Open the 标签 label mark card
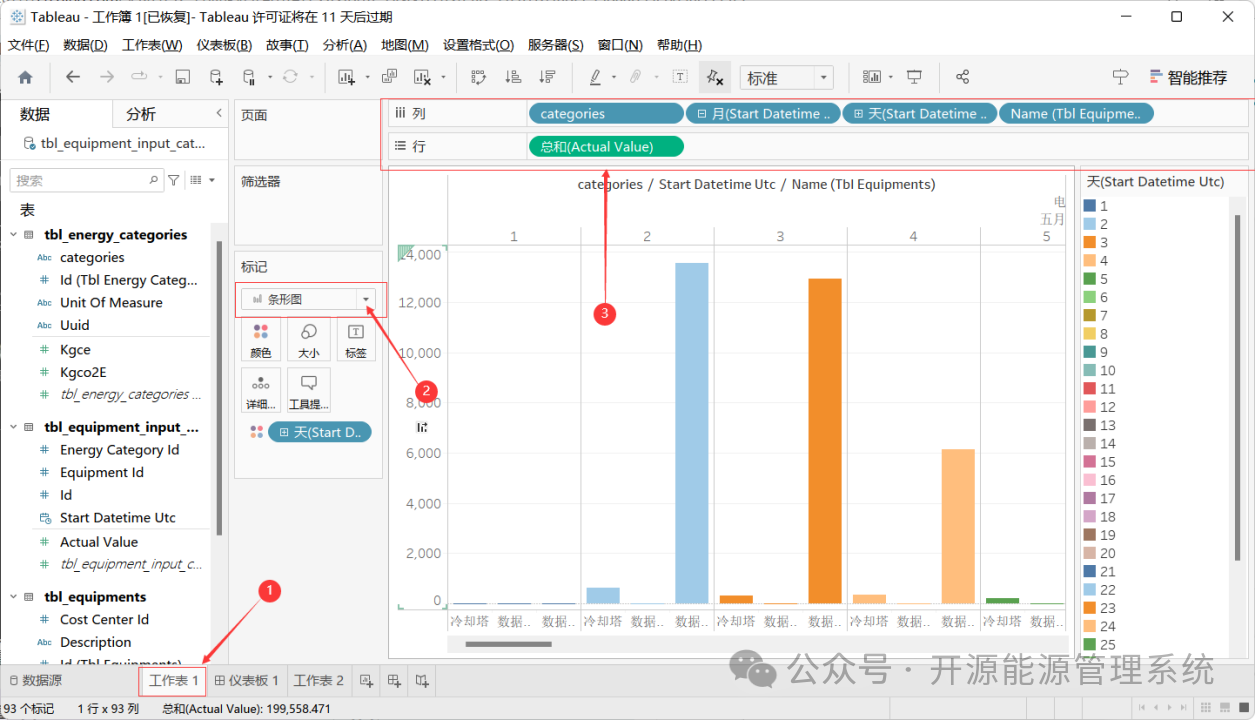Screen dimensions: 1255x720 [x=355, y=340]
